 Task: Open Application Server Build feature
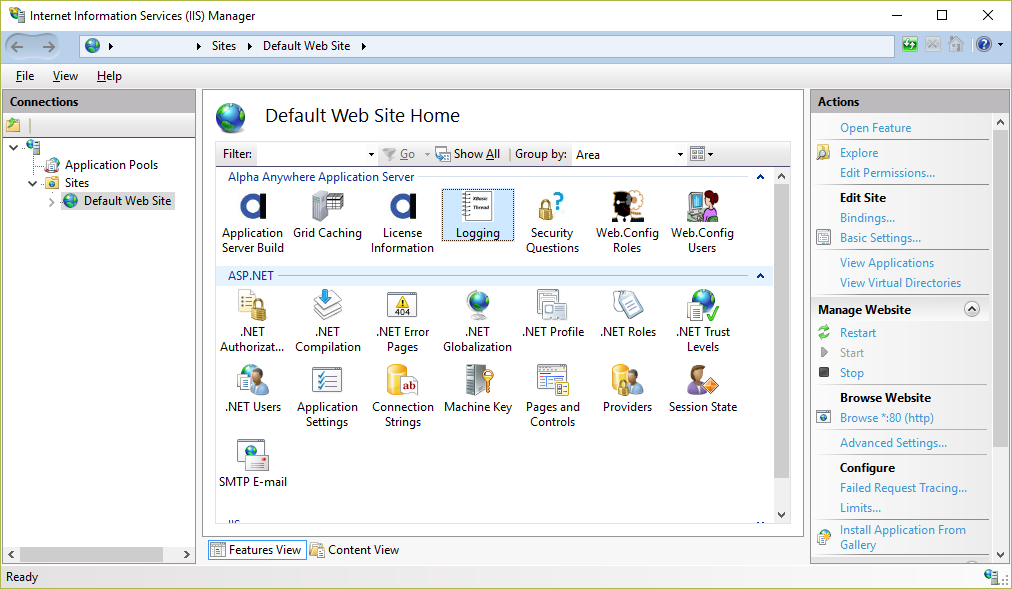[252, 223]
